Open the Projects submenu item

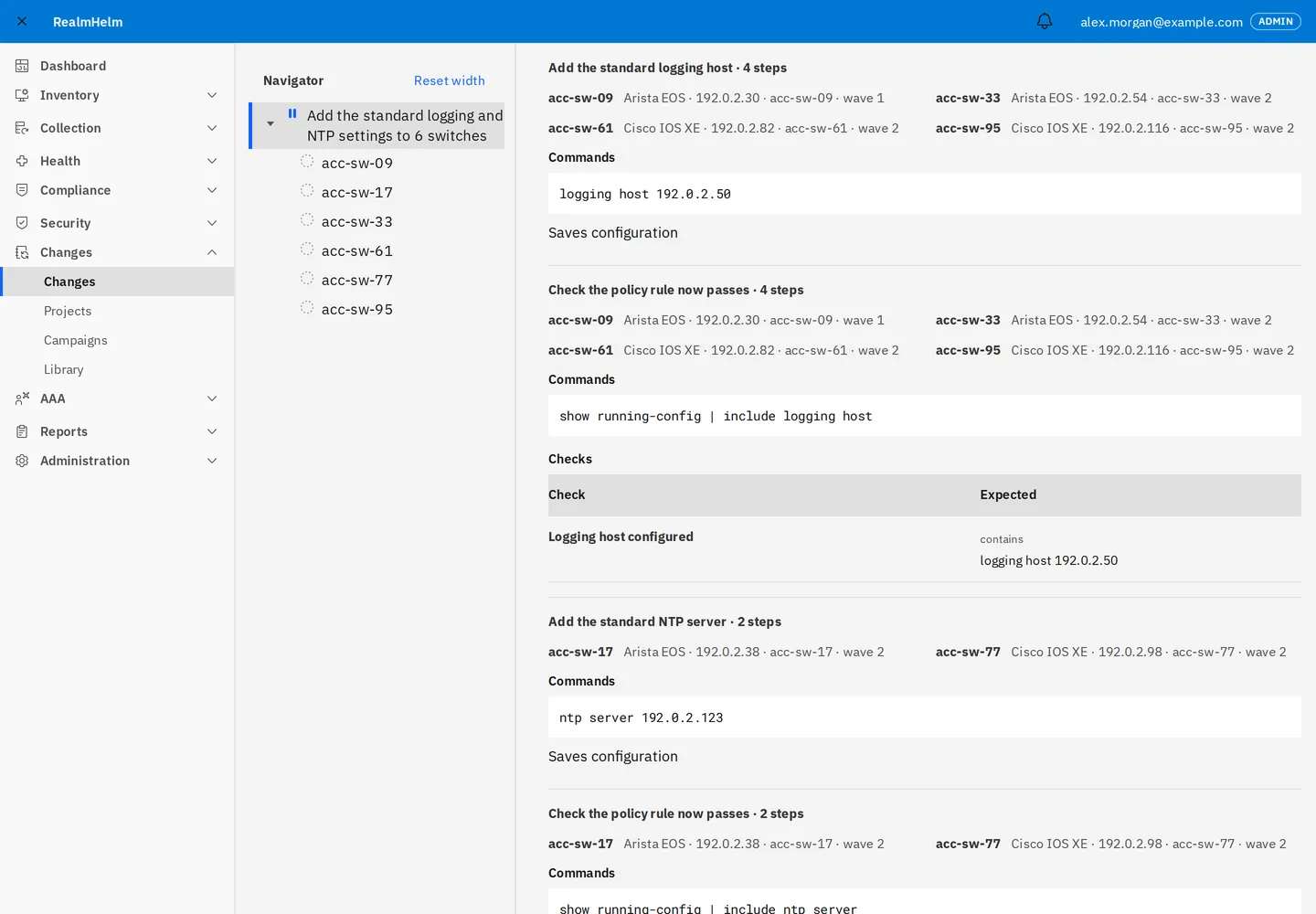coord(117,311)
